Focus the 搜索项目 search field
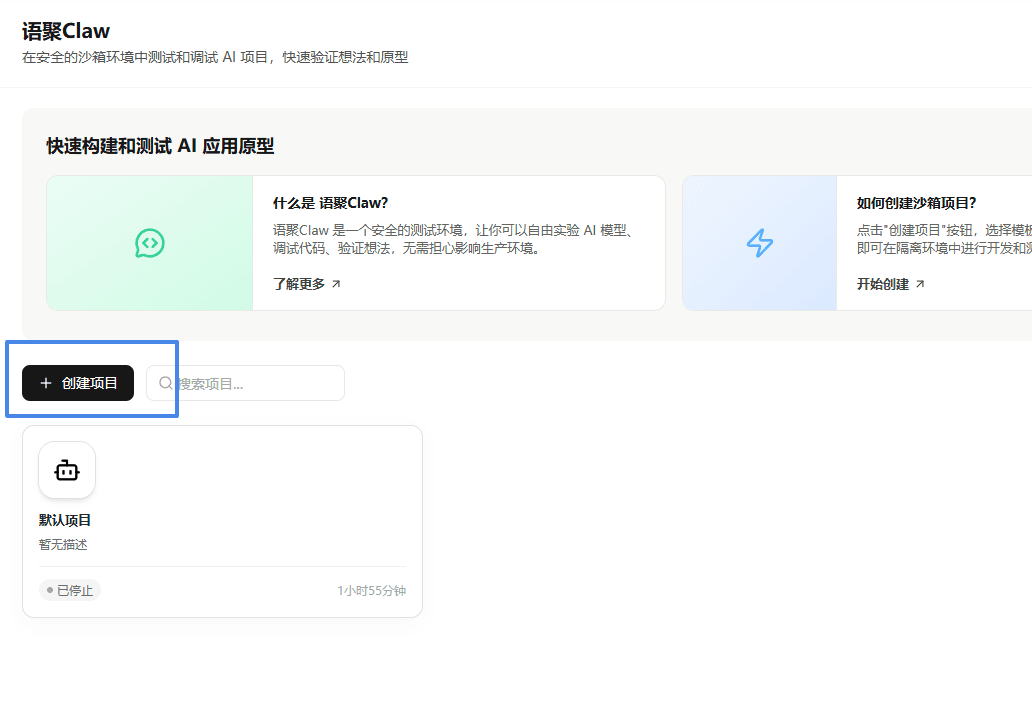The image size is (1032, 718). coord(245,383)
